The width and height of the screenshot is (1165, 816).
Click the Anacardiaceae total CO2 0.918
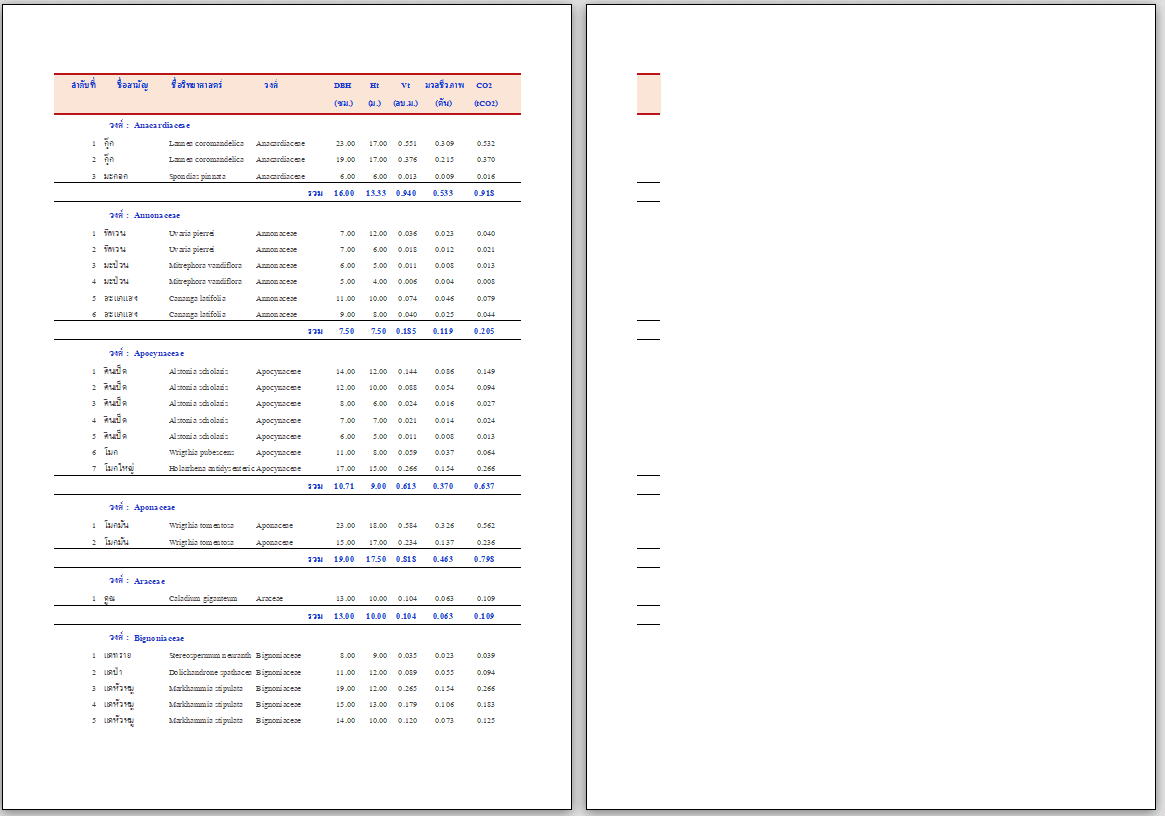point(484,193)
